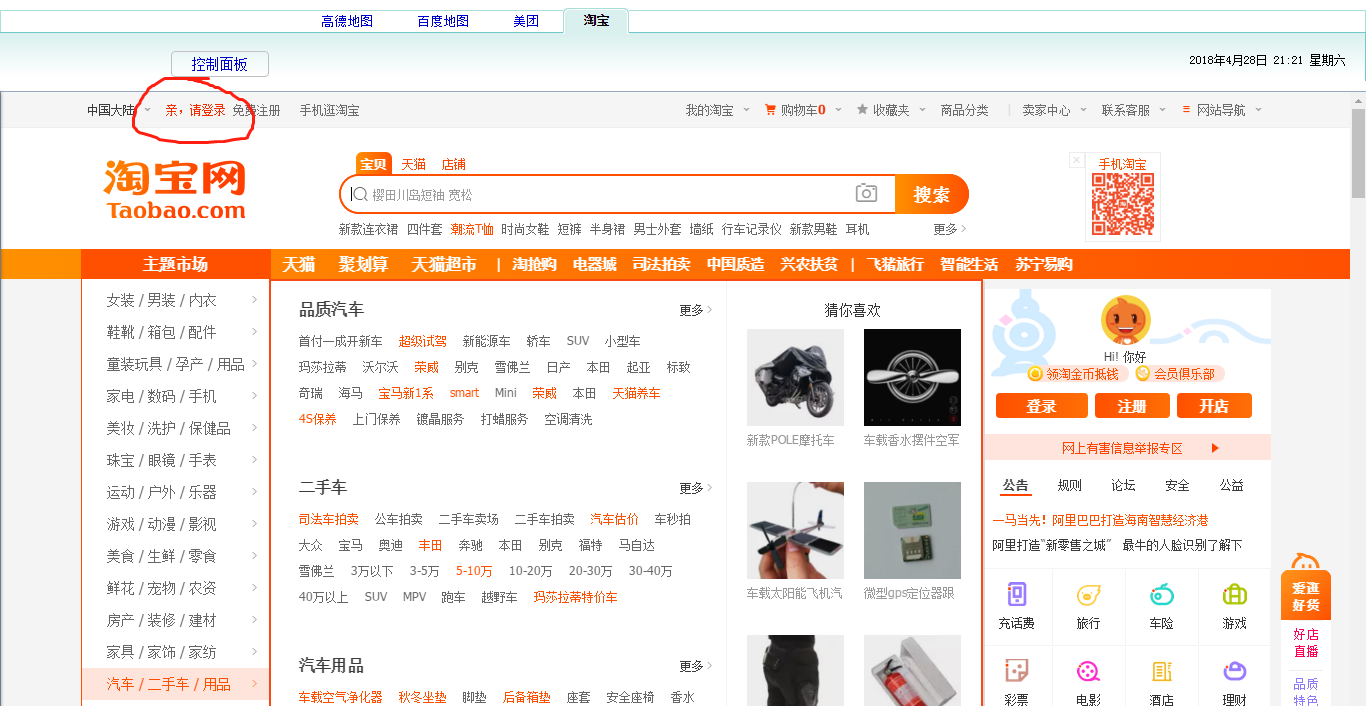Expand 更多 after hot search keywords
The height and width of the screenshot is (706, 1366).
pyautogui.click(x=950, y=229)
